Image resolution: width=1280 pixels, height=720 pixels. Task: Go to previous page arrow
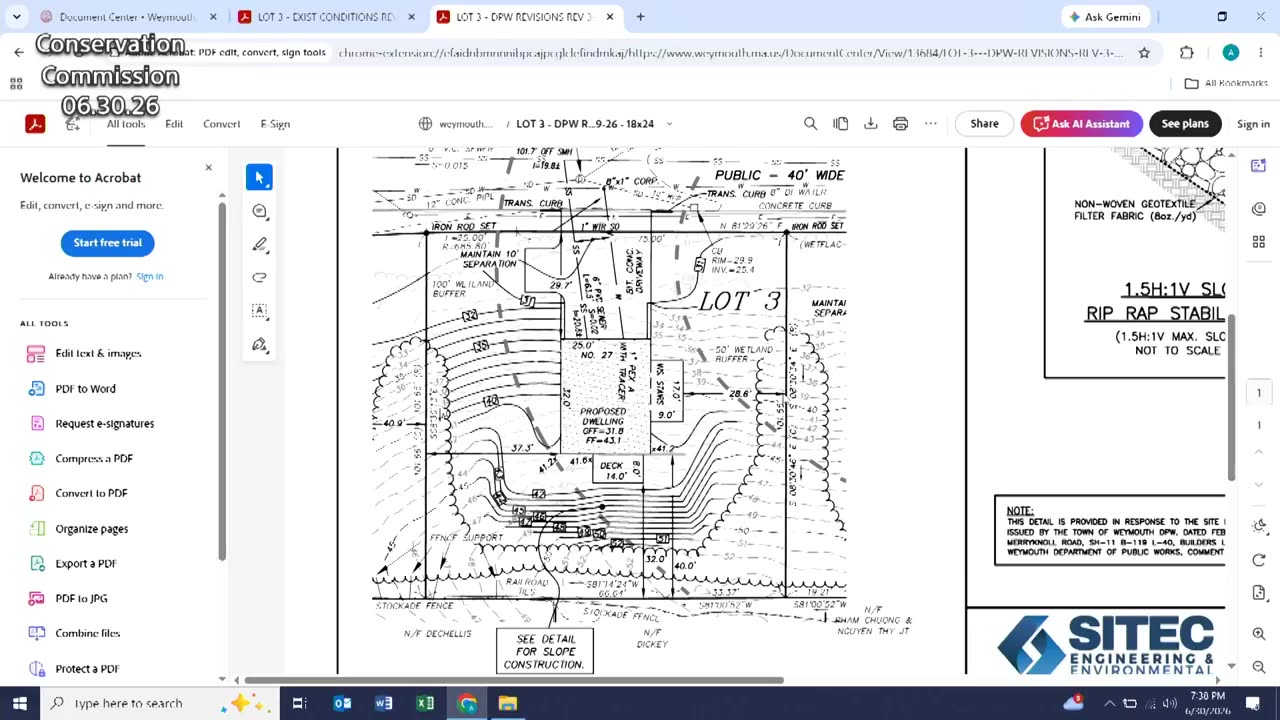click(1258, 451)
